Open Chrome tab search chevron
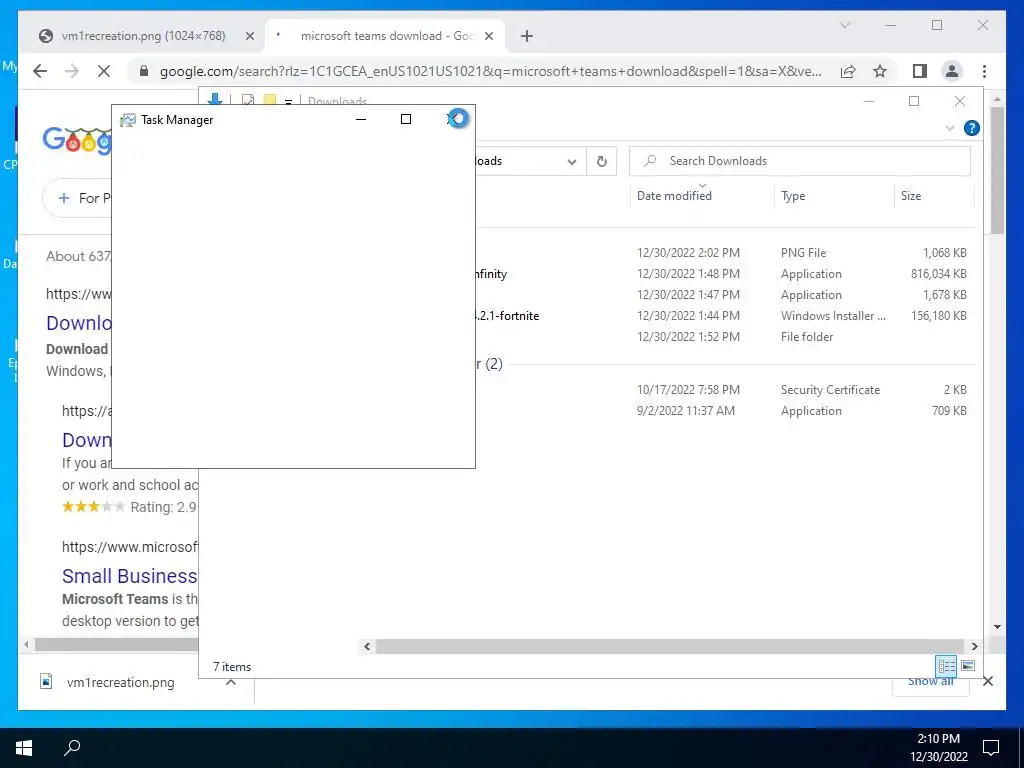The image size is (1024, 768). [x=844, y=25]
